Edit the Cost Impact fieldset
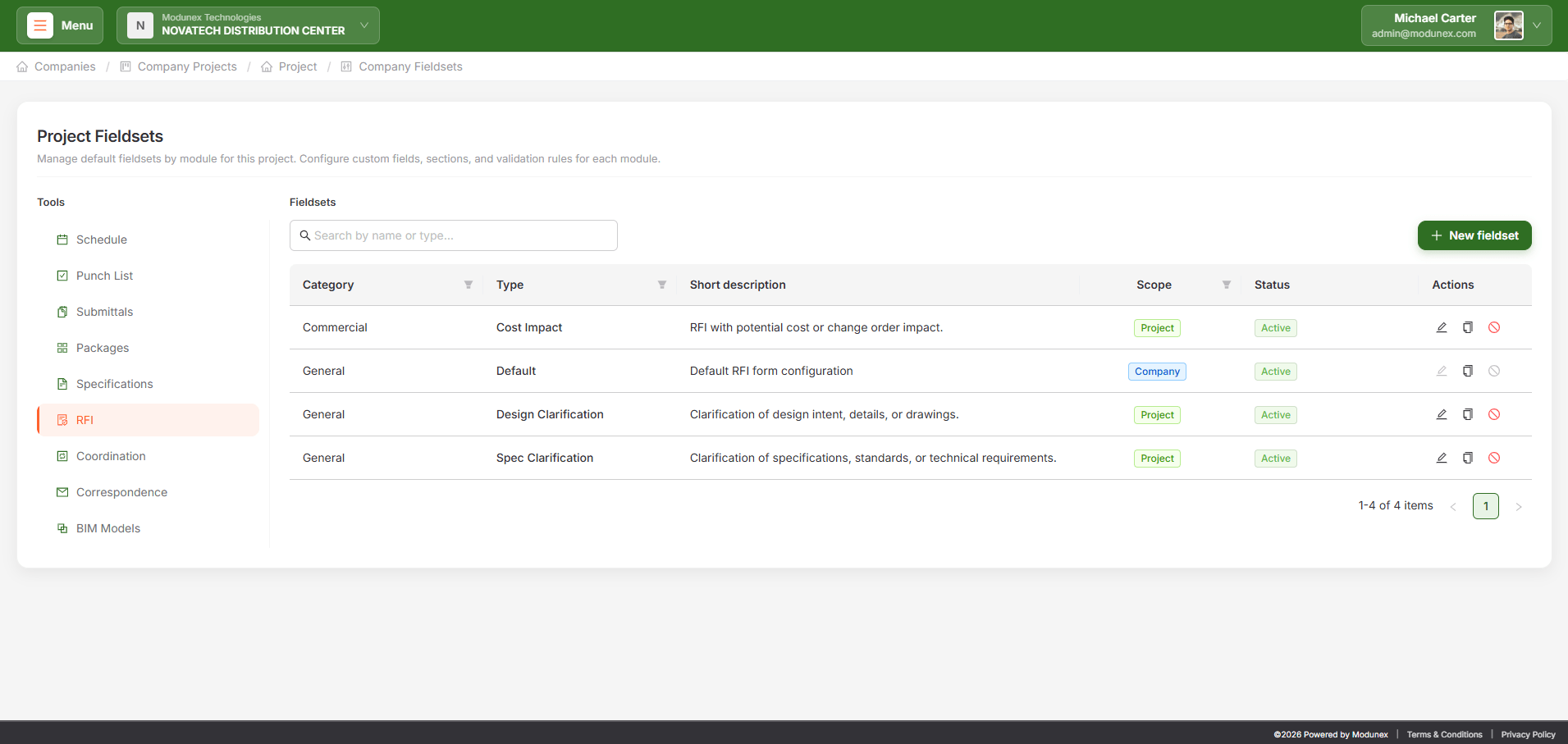 click(x=1441, y=327)
